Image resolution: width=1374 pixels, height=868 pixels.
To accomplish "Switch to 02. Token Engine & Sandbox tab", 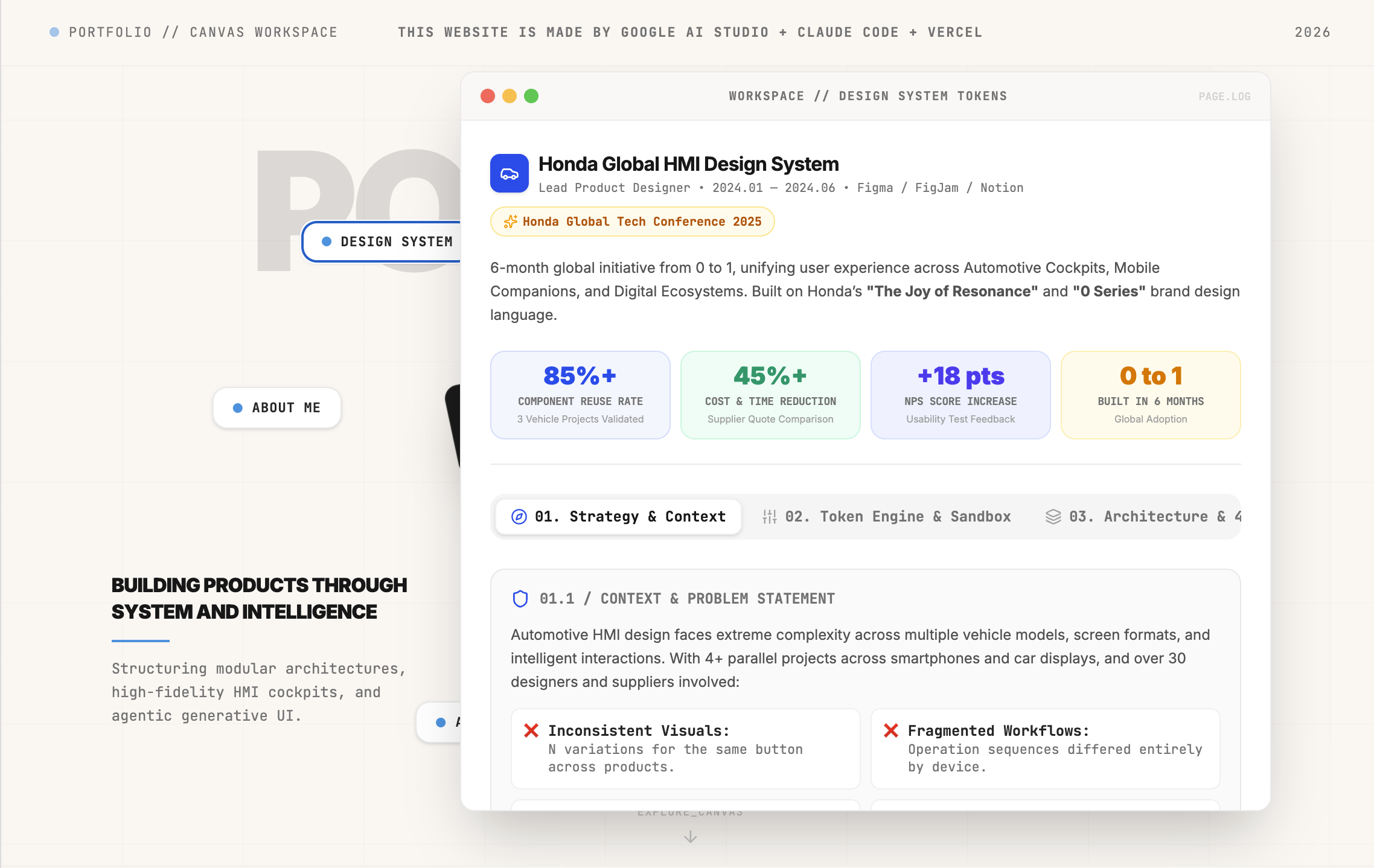I will [x=887, y=517].
